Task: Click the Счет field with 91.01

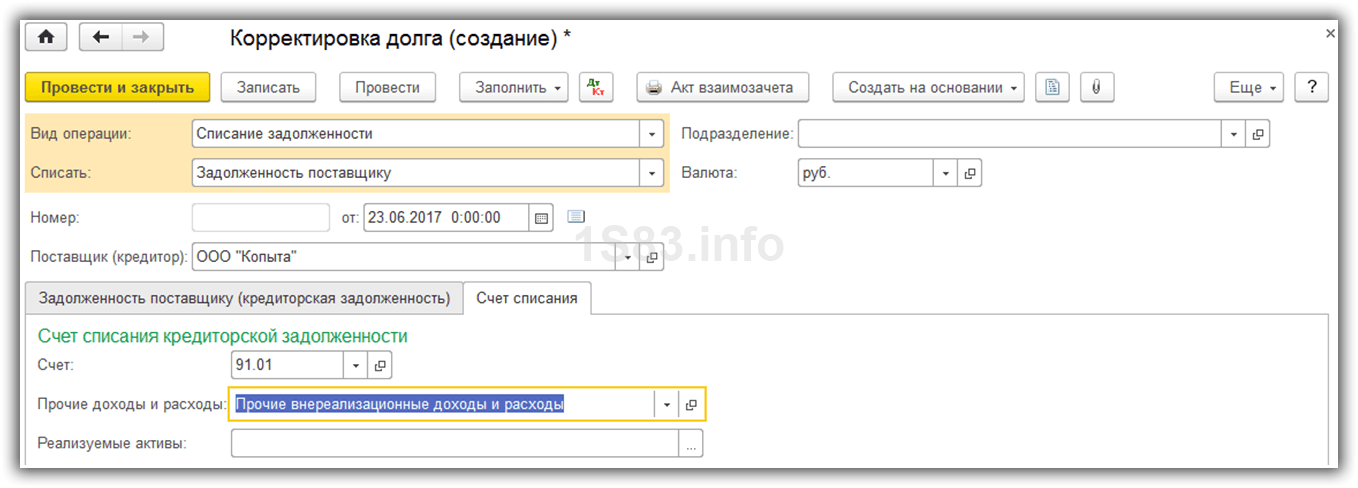Action: tap(288, 365)
